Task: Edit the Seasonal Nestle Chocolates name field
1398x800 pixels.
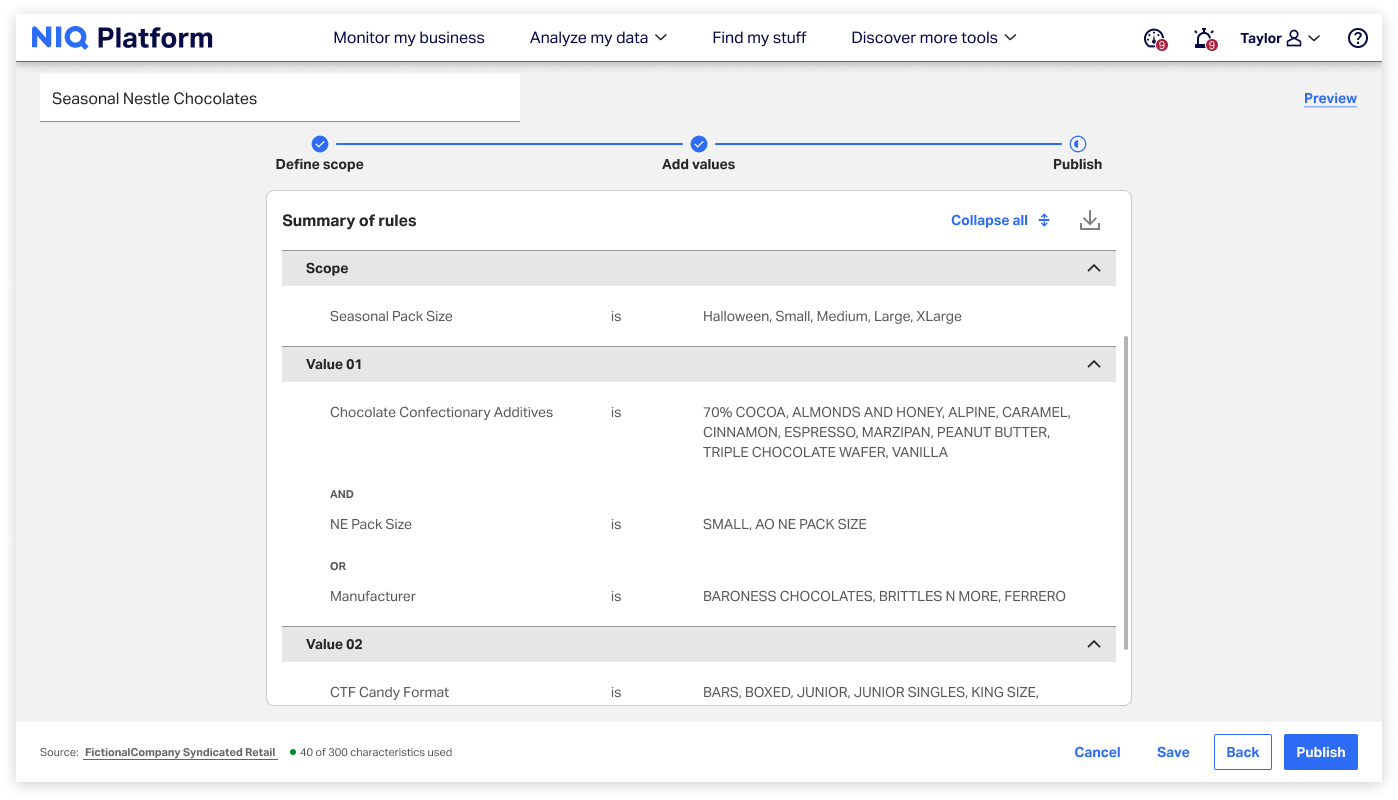Action: click(x=280, y=98)
